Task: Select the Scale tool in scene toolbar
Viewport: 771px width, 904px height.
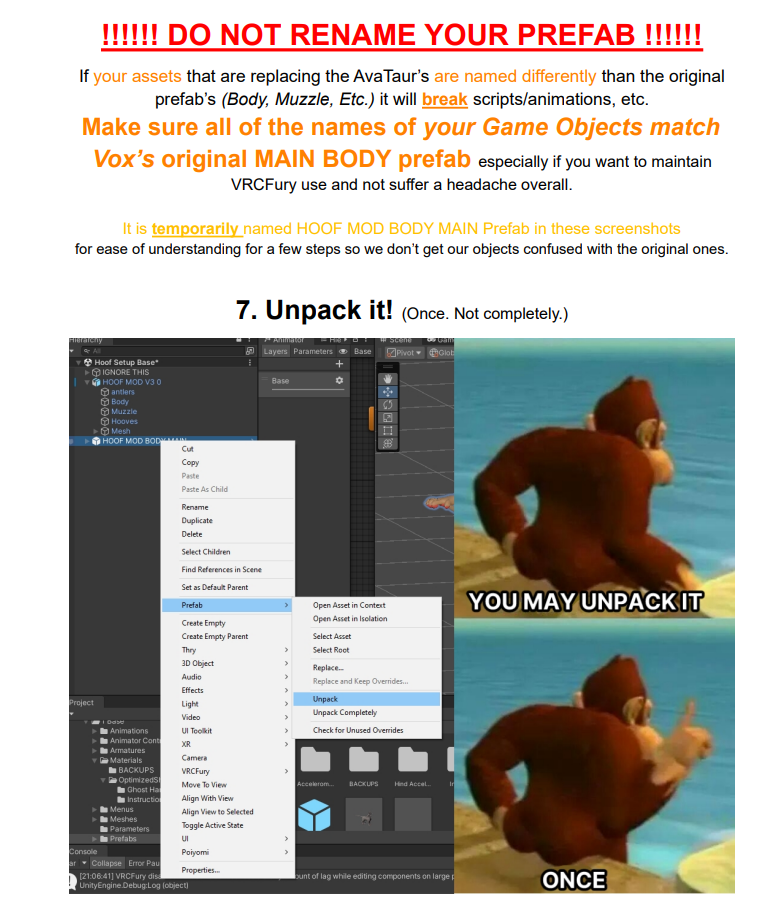Action: tap(388, 417)
